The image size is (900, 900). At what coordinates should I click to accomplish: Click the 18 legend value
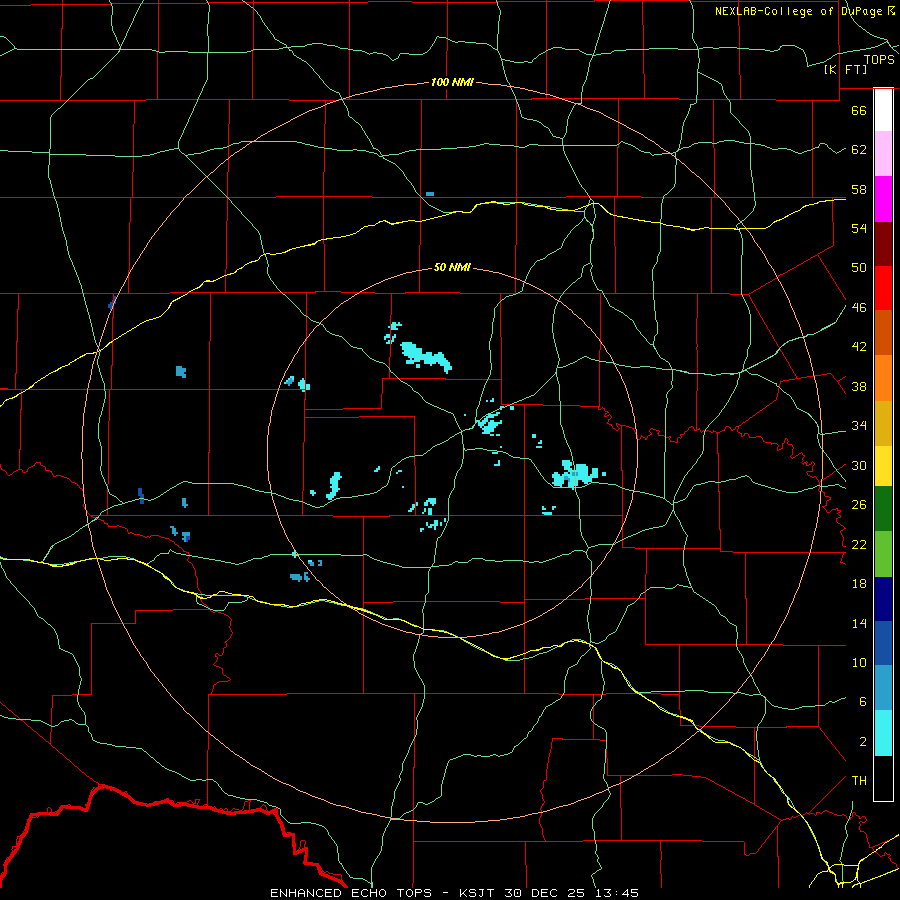pyautogui.click(x=859, y=584)
